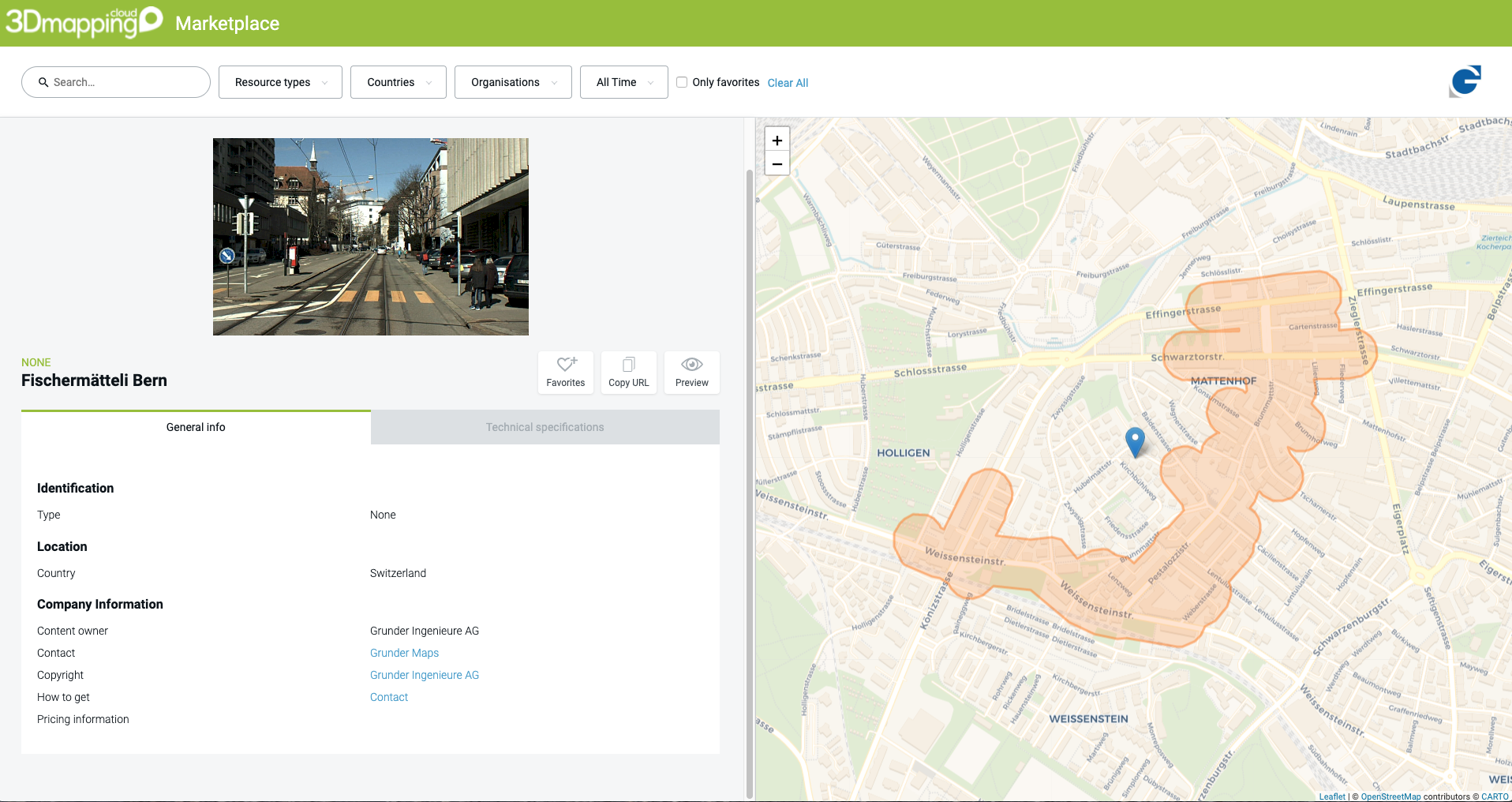Screen dimensions: 1512x802
Task: Click the street view thumbnail image
Action: (371, 237)
